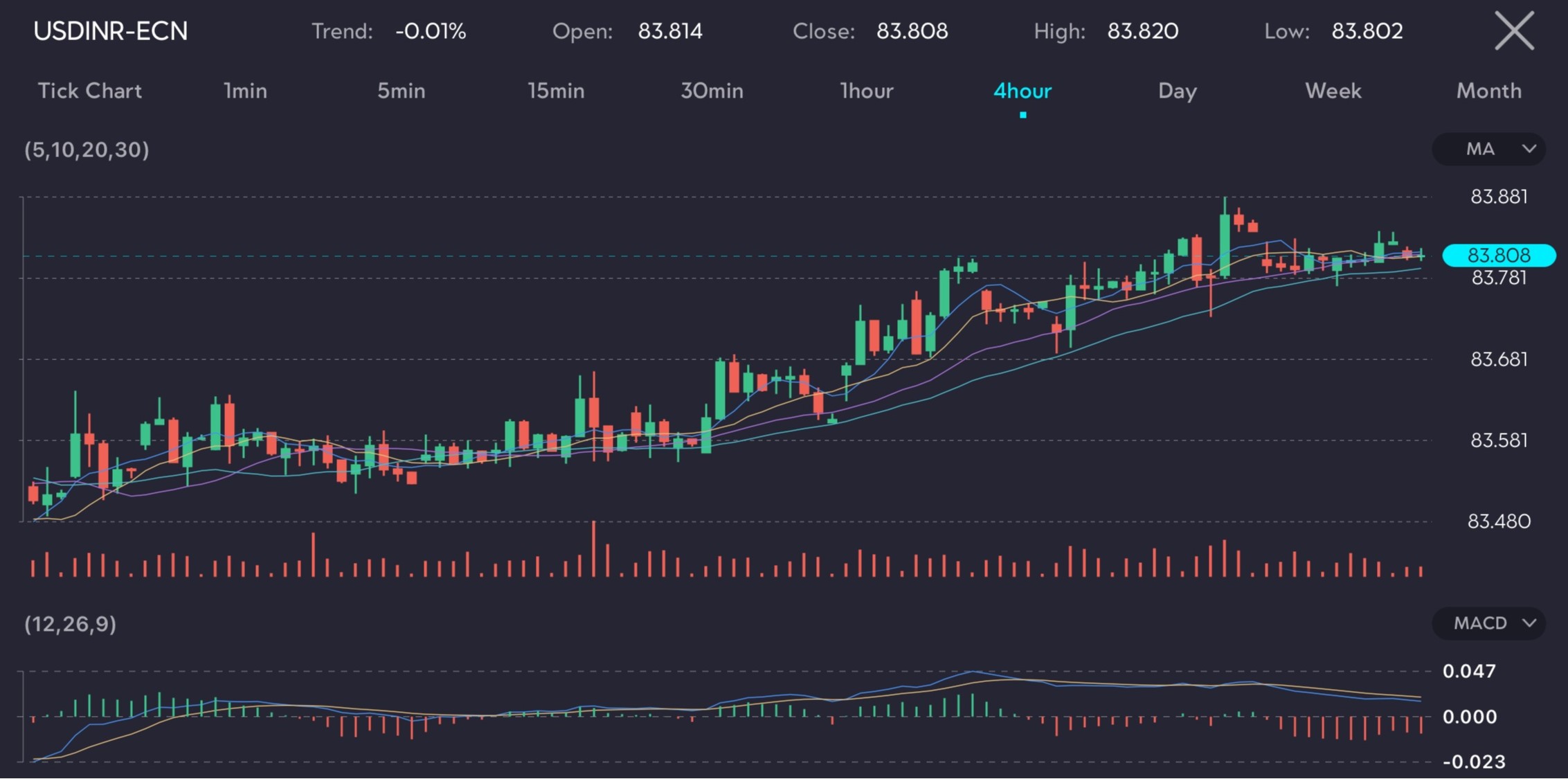
Task: Switch to the Tick Chart tab
Action: click(x=89, y=91)
